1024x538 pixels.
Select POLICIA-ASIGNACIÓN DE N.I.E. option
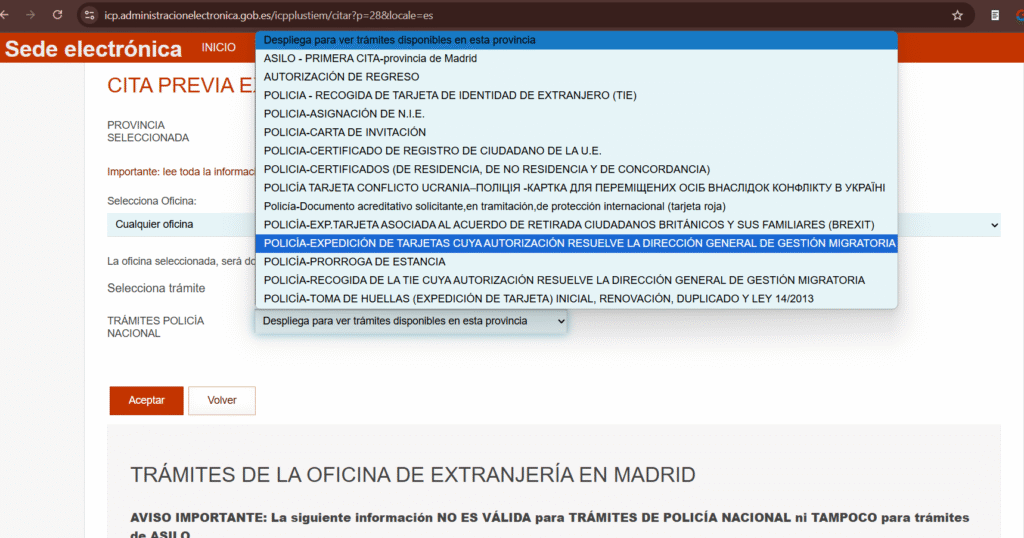pyautogui.click(x=345, y=114)
